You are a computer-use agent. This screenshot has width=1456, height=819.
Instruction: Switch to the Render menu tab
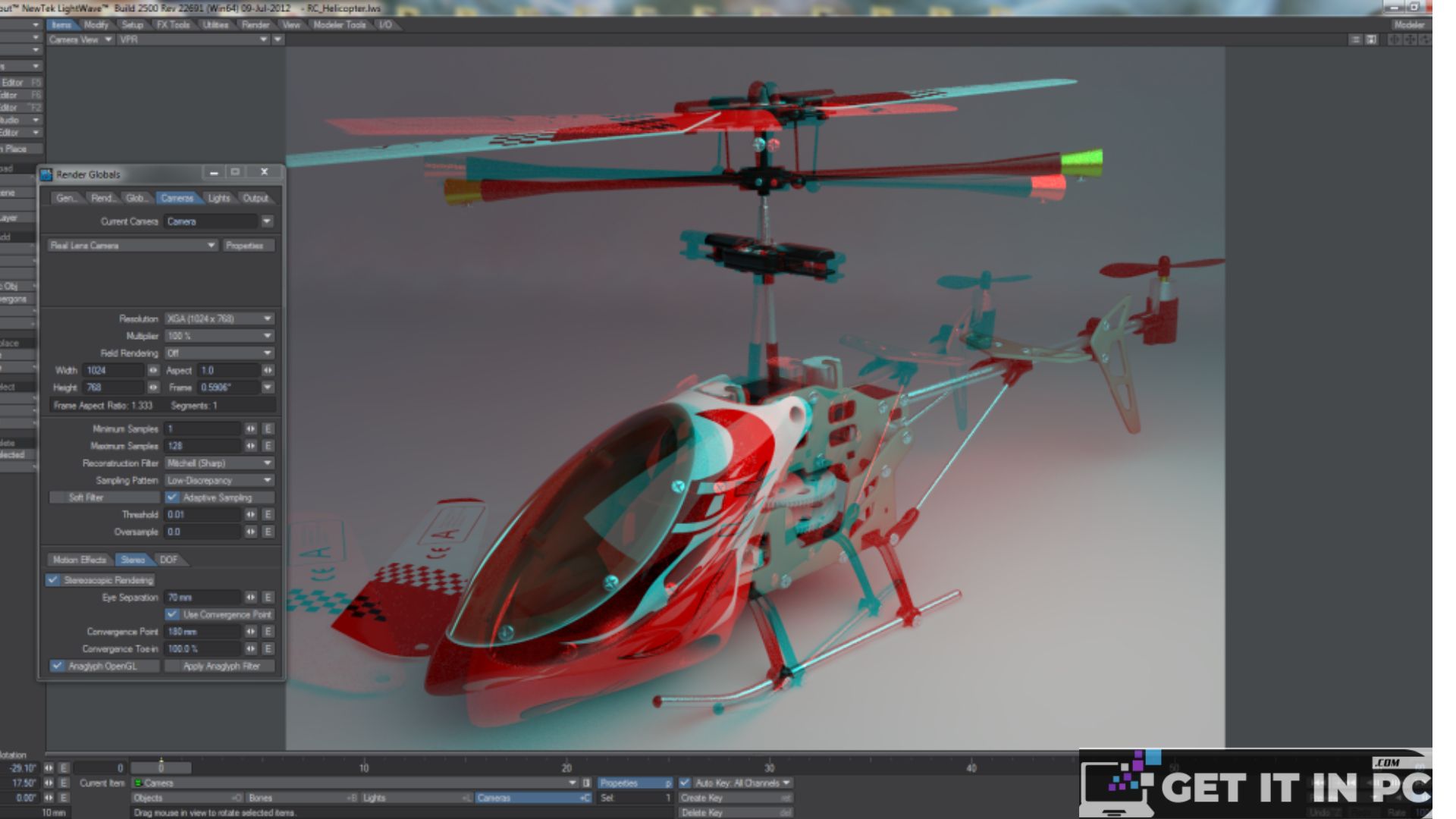[256, 24]
